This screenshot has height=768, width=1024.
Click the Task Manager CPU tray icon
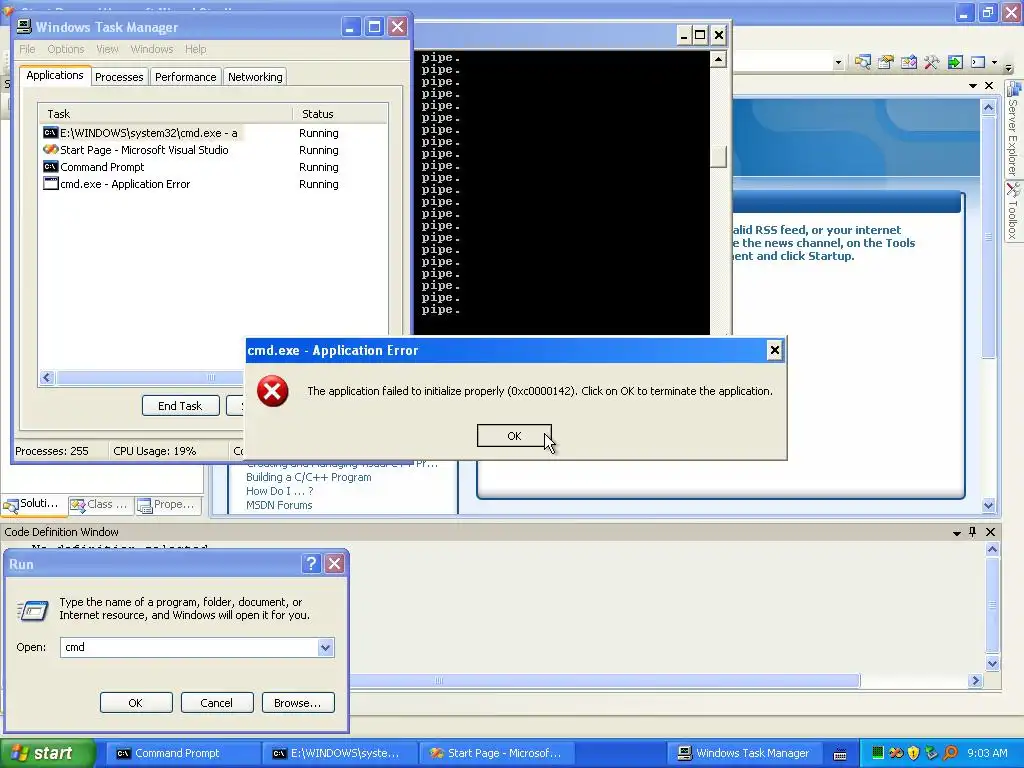(x=878, y=753)
